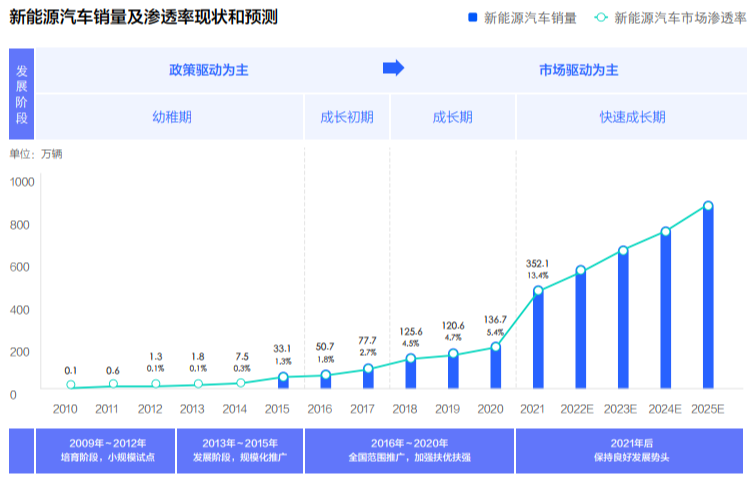
Task: Click the 2025E x-axis year label
Action: pyautogui.click(x=708, y=409)
